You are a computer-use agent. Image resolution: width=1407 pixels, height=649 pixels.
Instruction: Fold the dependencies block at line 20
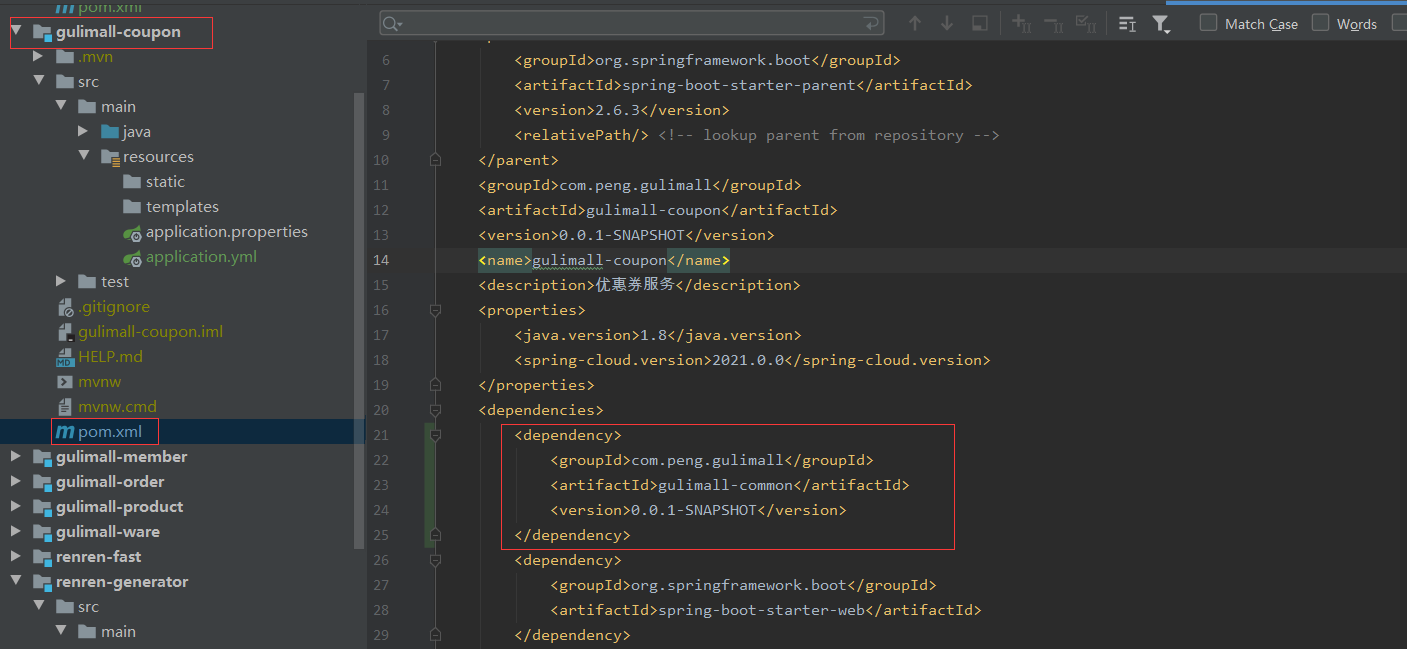coord(435,410)
